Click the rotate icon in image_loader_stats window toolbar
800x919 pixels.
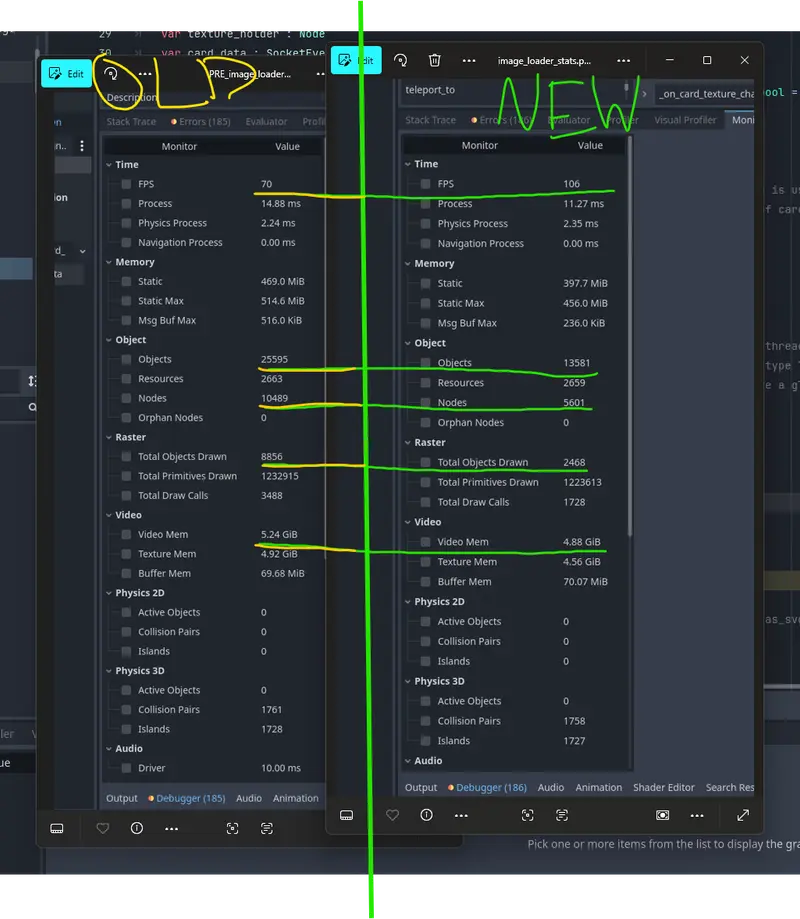tap(400, 61)
